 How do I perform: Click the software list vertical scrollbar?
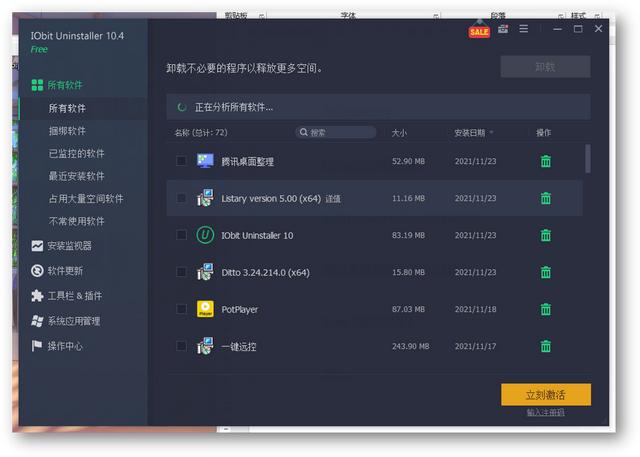588,159
